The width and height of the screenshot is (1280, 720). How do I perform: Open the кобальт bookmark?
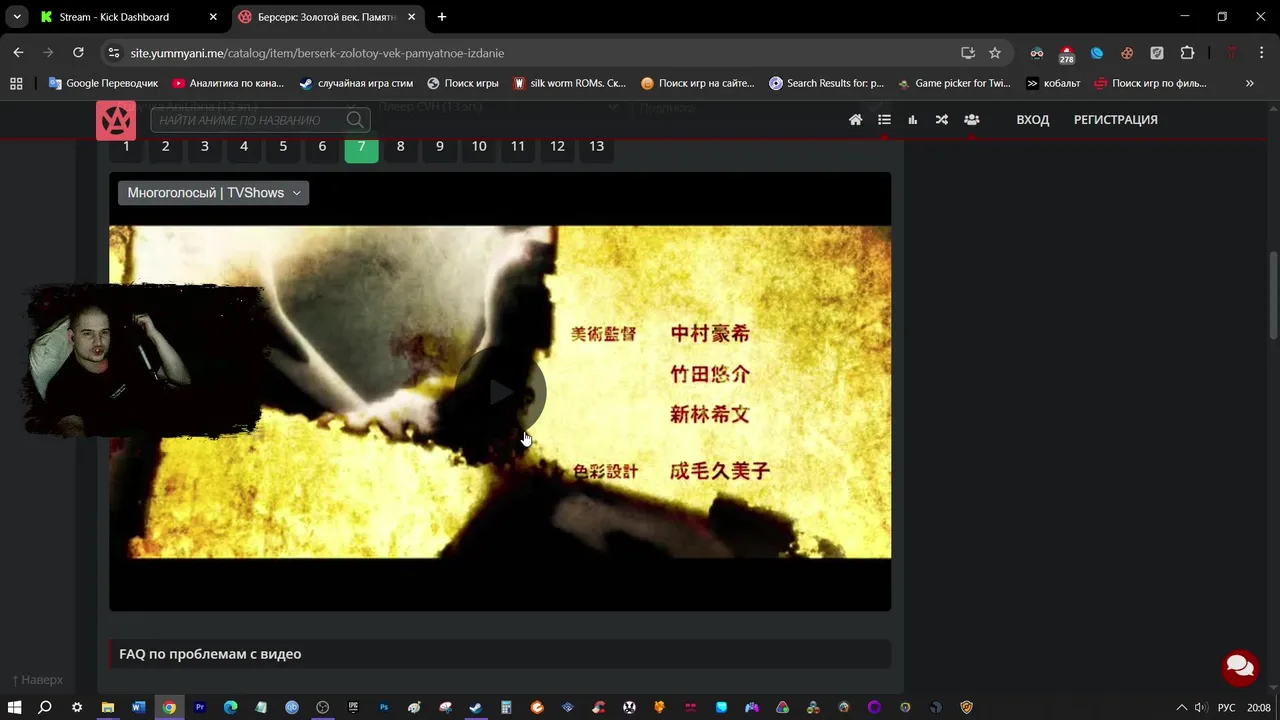1054,83
